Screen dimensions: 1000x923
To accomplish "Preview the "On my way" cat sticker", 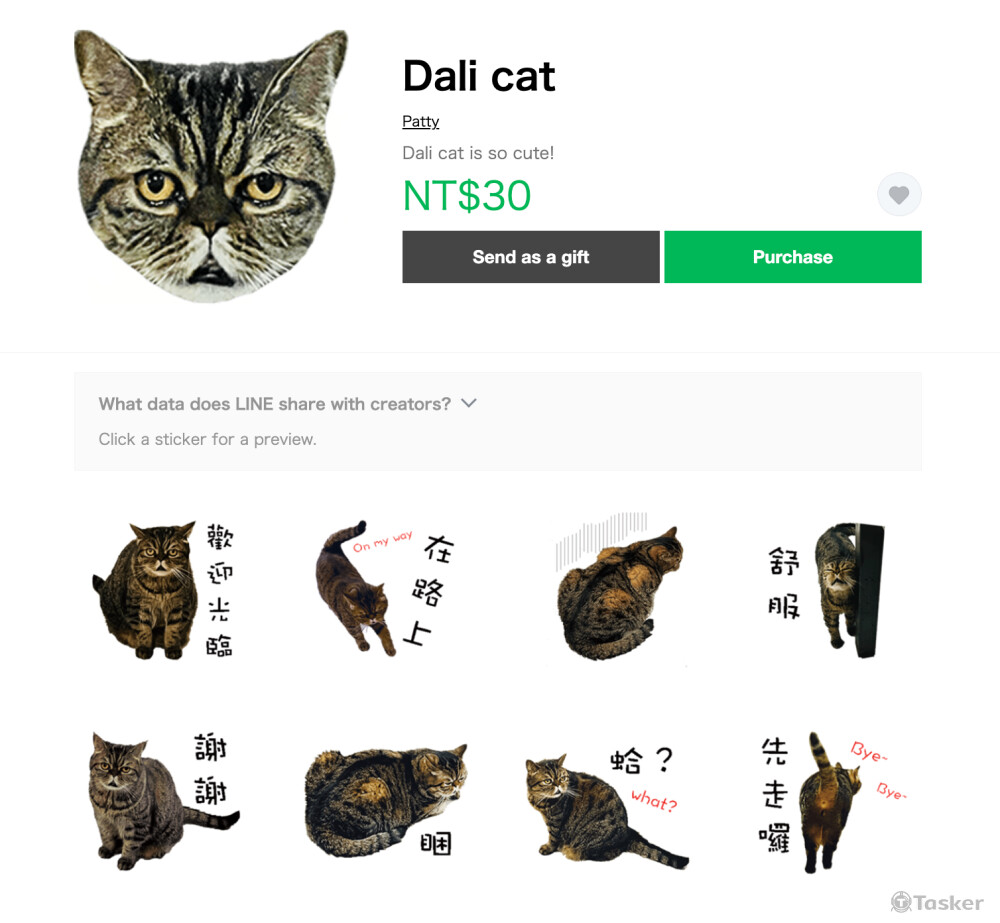I will pos(385,588).
